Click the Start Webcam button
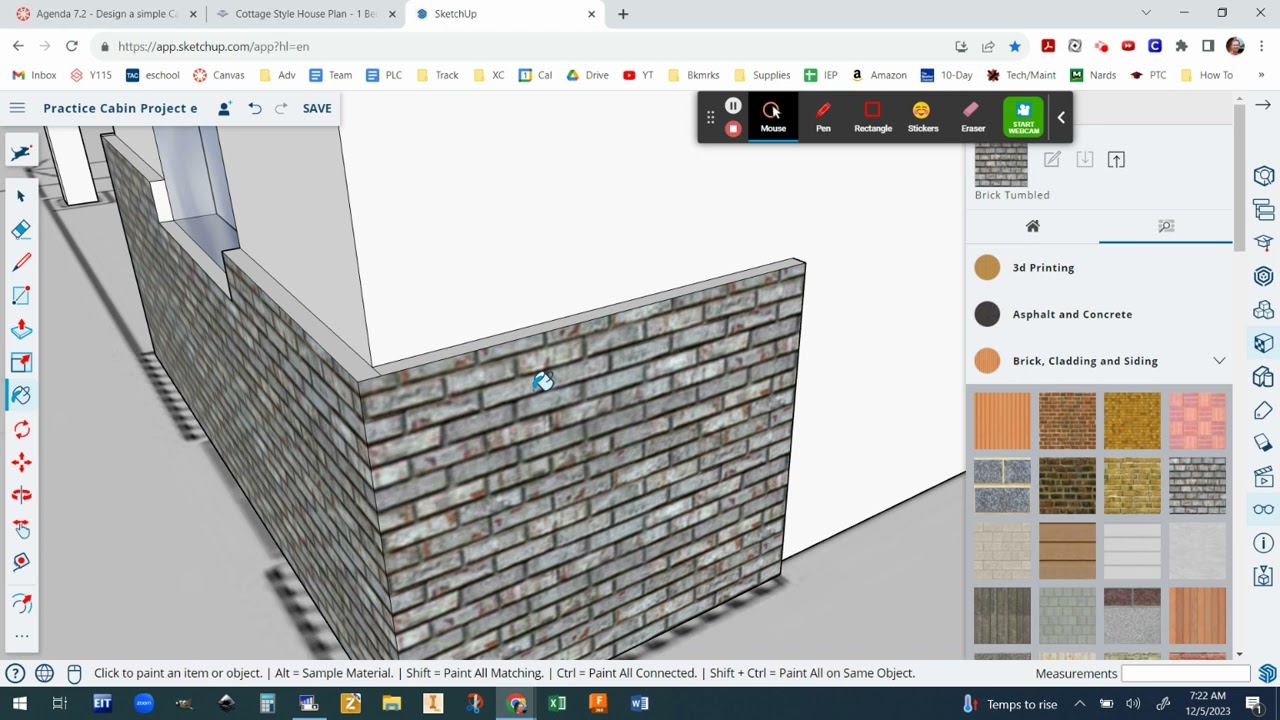This screenshot has width=1280, height=720. 1023,117
